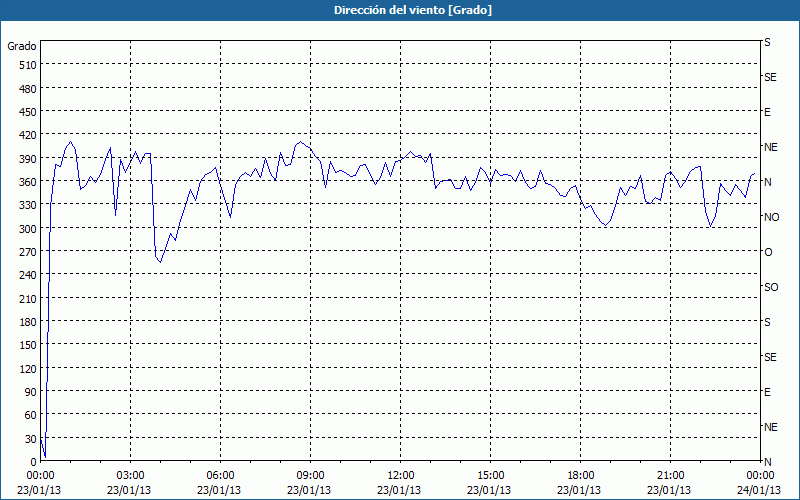Click the 'SE' compass label beside 480 gridline
The height and width of the screenshot is (500, 800).
point(770,77)
